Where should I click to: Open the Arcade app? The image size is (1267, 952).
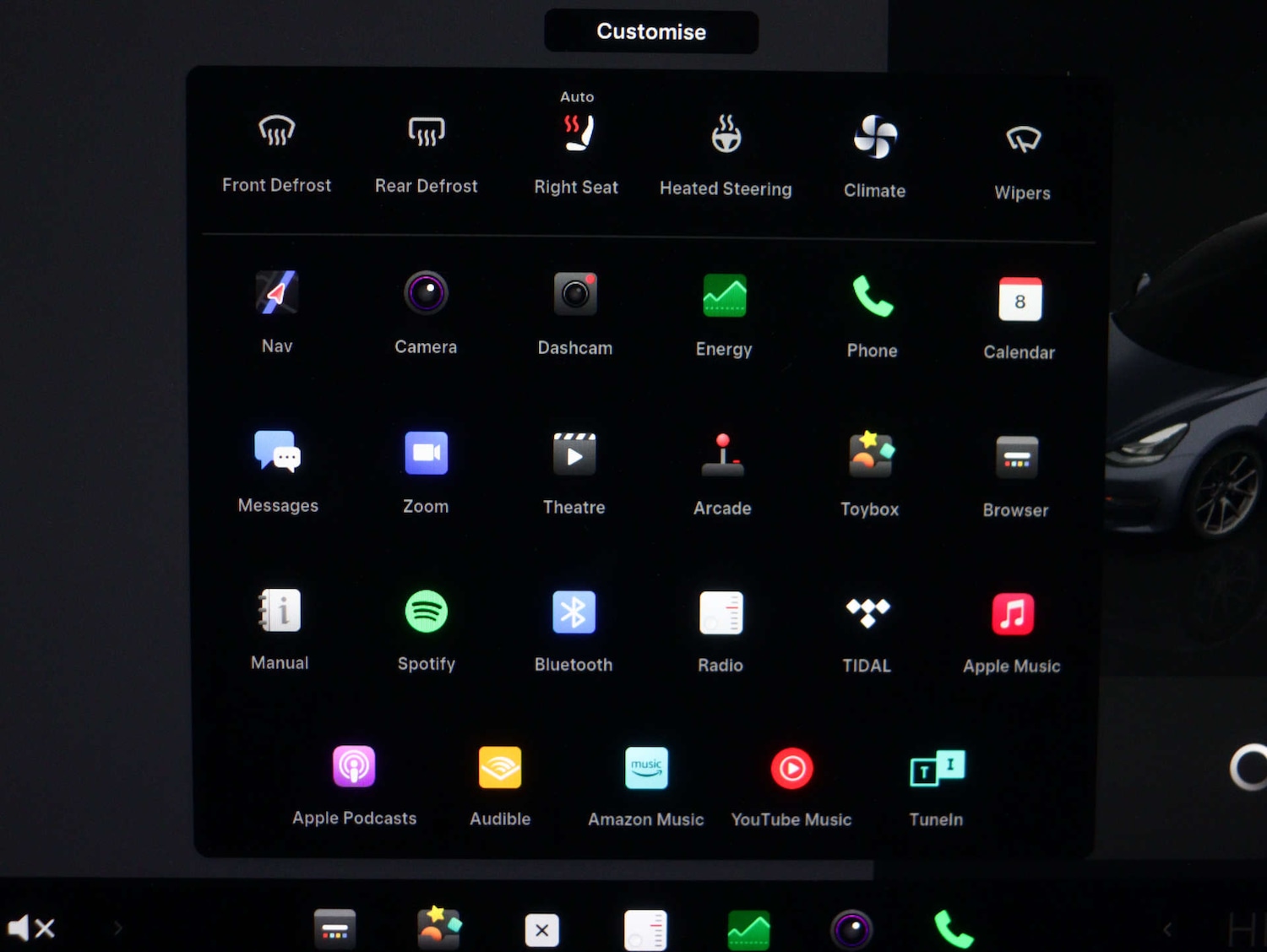tap(722, 456)
